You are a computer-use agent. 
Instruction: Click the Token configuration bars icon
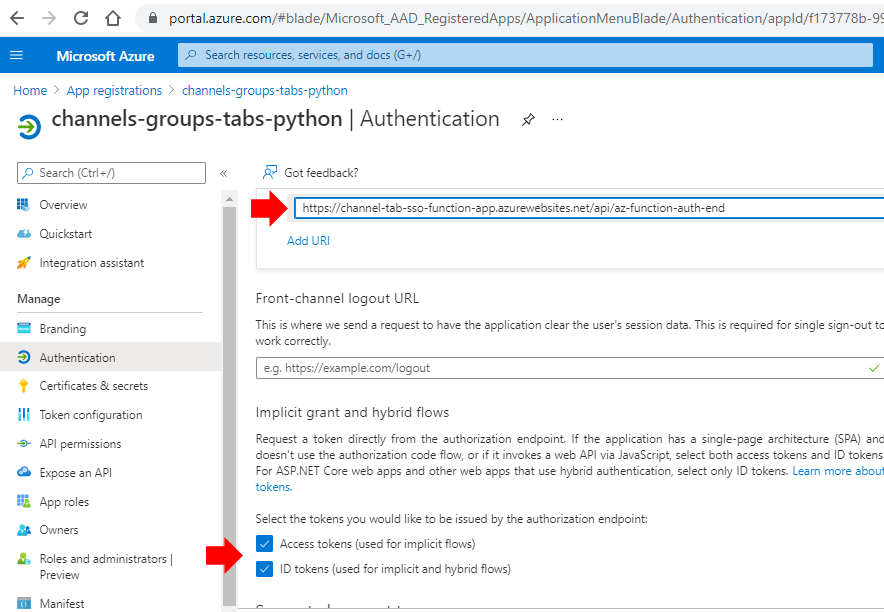(x=24, y=415)
